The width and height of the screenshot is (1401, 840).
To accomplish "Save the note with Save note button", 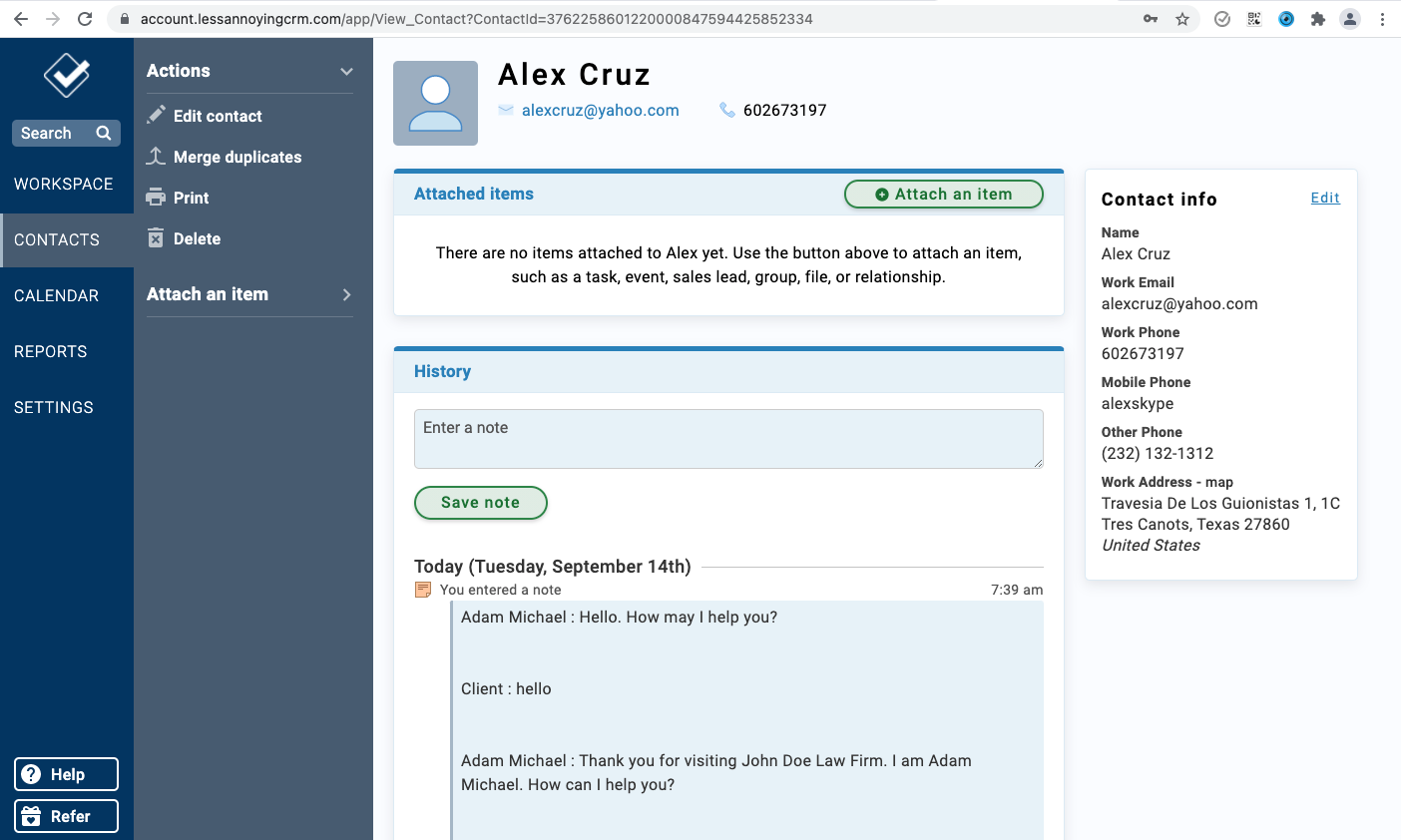I will pos(481,503).
